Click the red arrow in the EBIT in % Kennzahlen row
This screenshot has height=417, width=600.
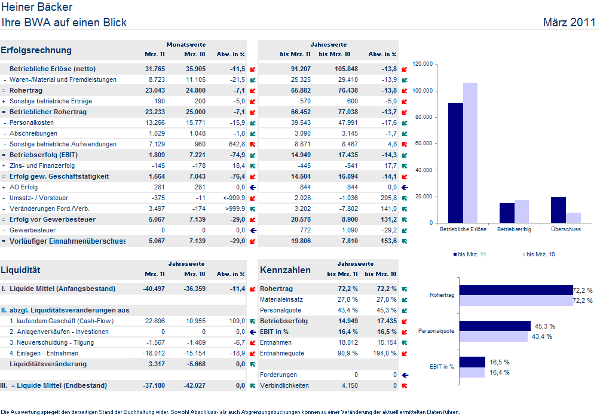coord(404,332)
